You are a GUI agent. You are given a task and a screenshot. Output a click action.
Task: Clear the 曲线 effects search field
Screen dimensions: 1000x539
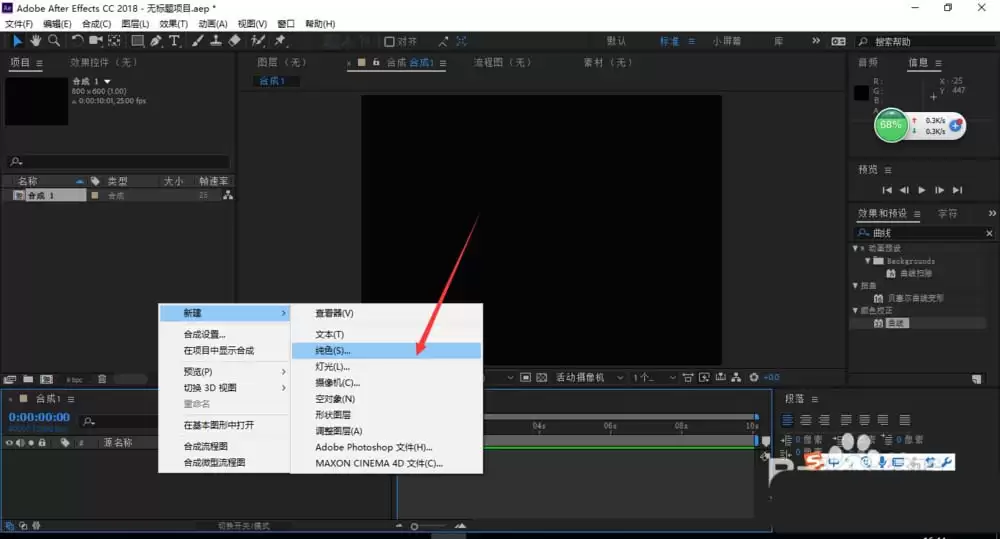point(989,233)
